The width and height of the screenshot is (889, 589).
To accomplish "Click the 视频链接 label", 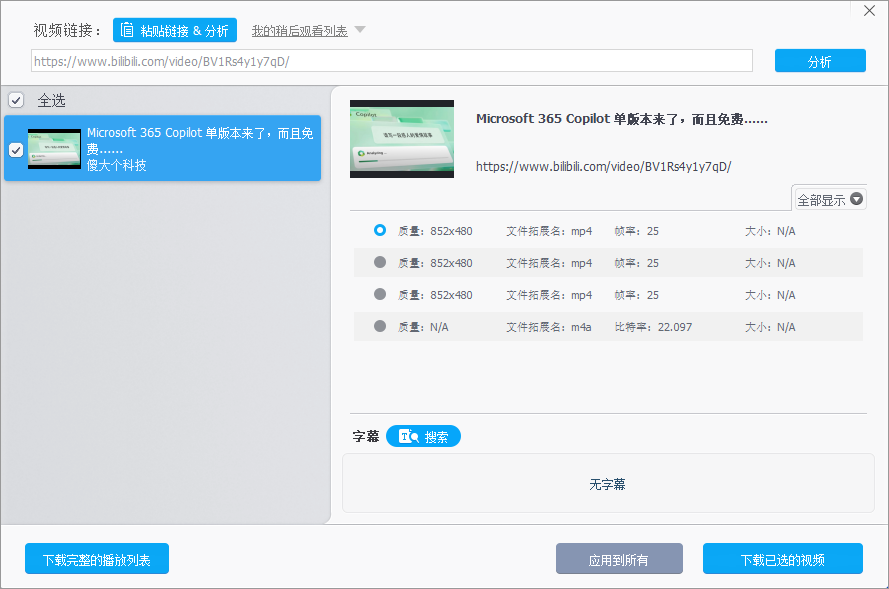I will click(67, 31).
